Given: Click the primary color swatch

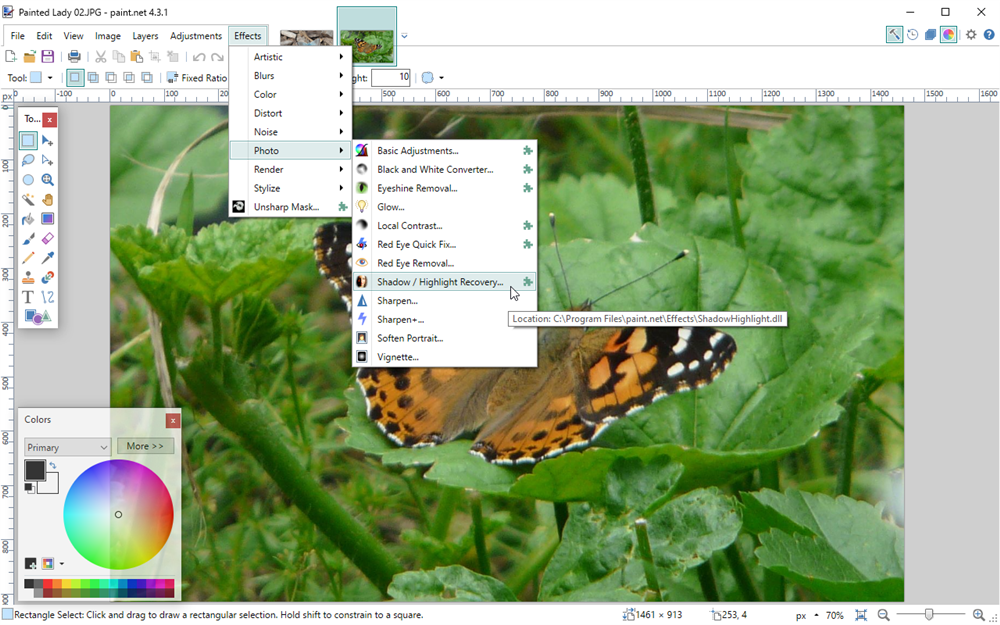Looking at the screenshot, I should click(34, 471).
